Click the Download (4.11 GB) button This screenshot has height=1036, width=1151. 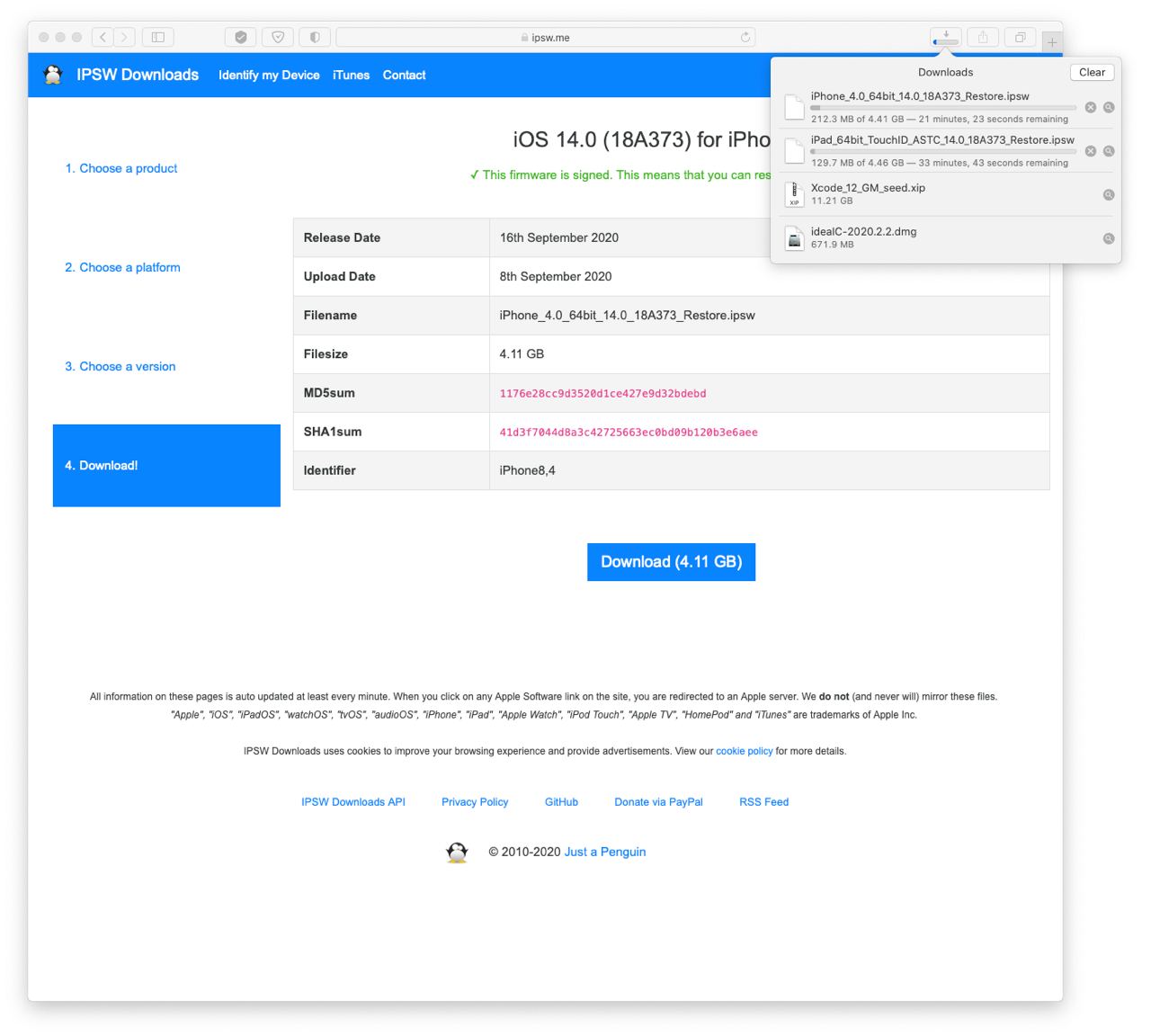click(x=671, y=562)
